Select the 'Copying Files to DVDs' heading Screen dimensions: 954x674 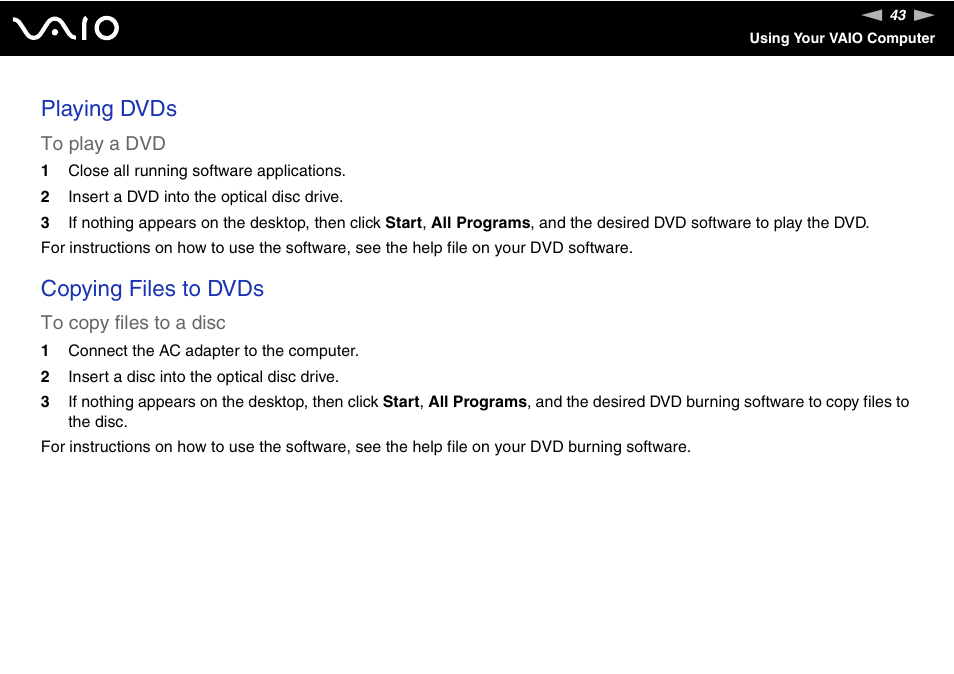[x=152, y=289]
